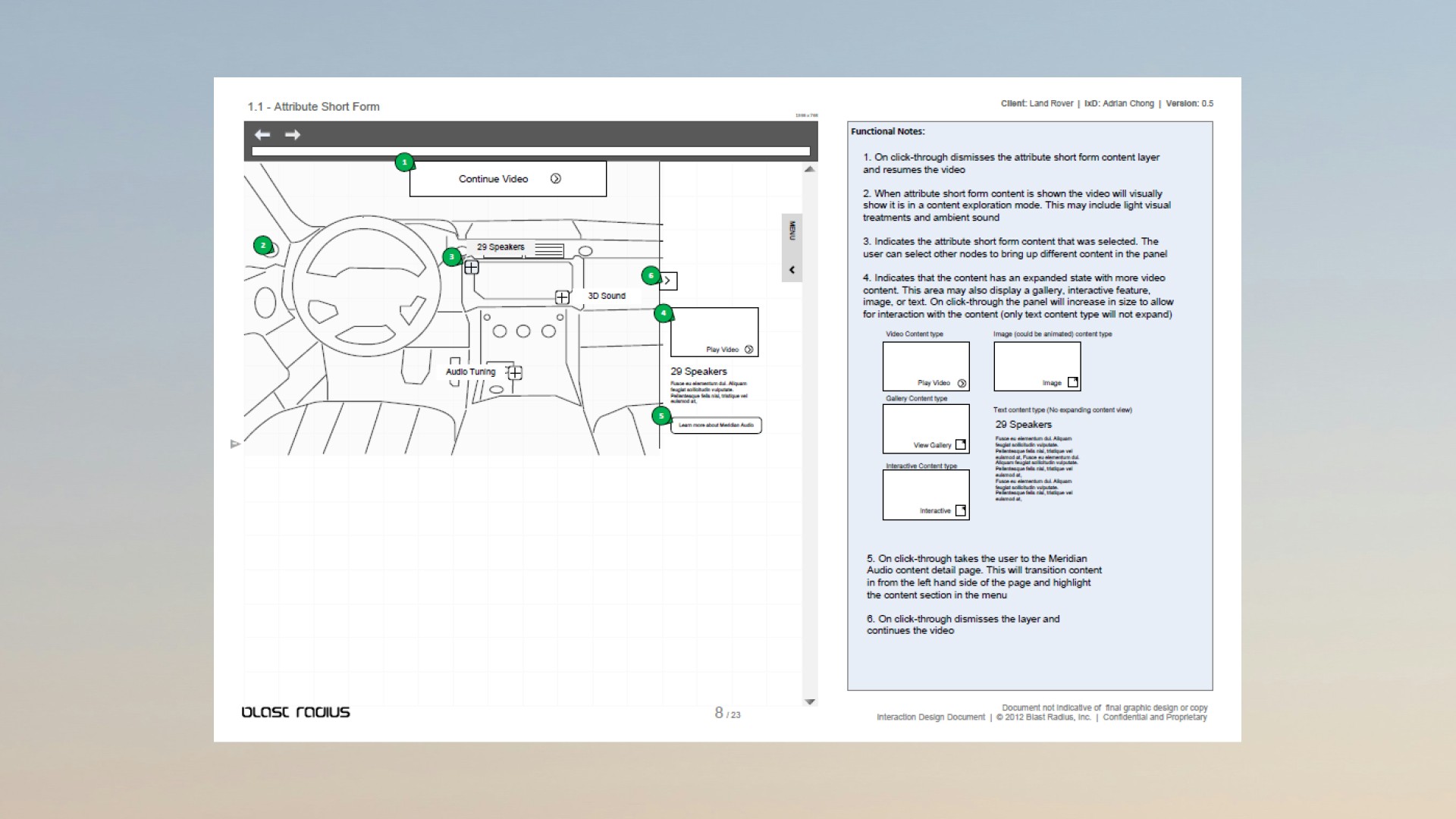The image size is (1456, 819).
Task: Open the vertical MENU tab
Action: (x=792, y=231)
